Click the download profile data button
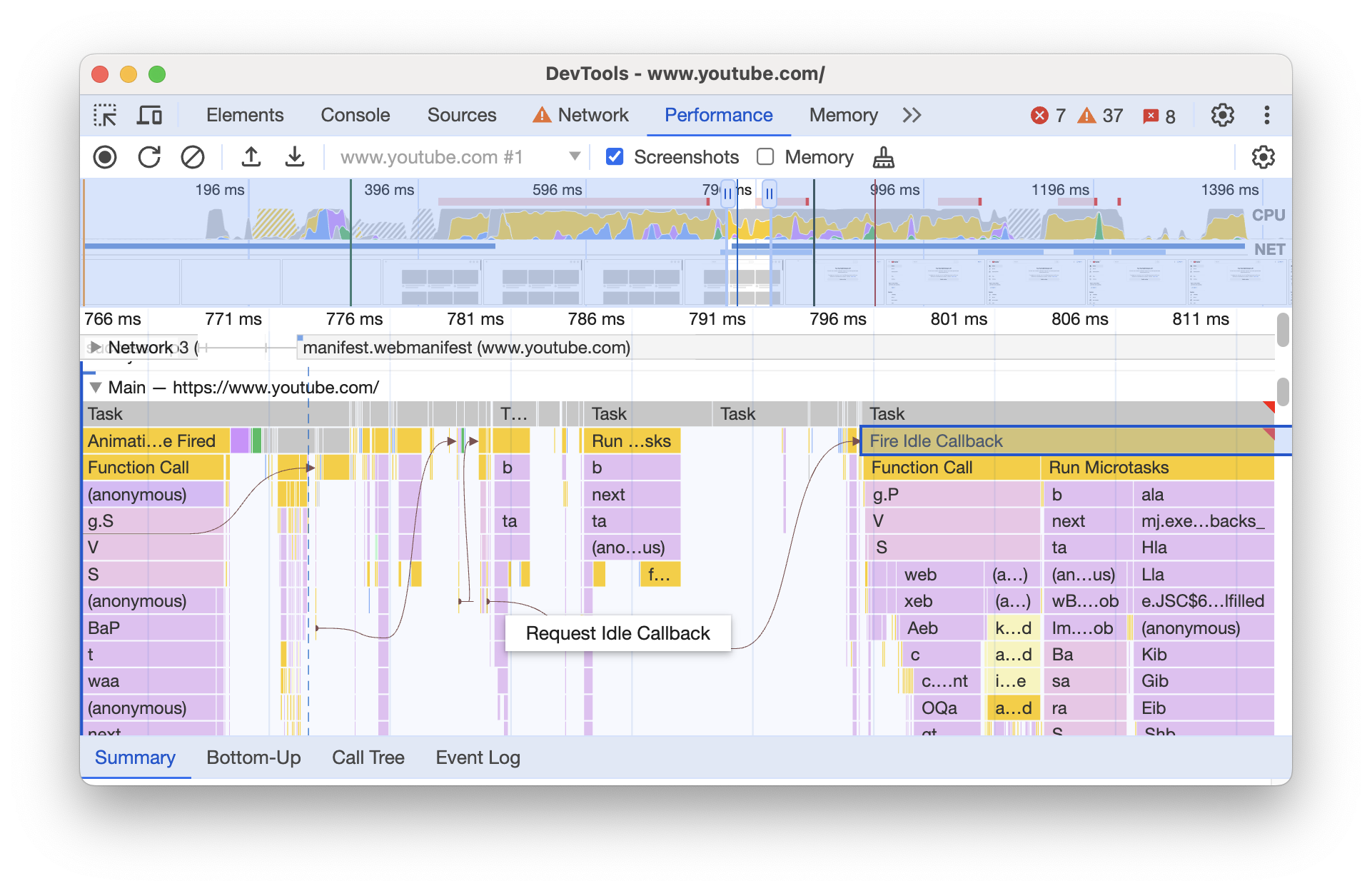This screenshot has width=1372, height=891. [294, 156]
